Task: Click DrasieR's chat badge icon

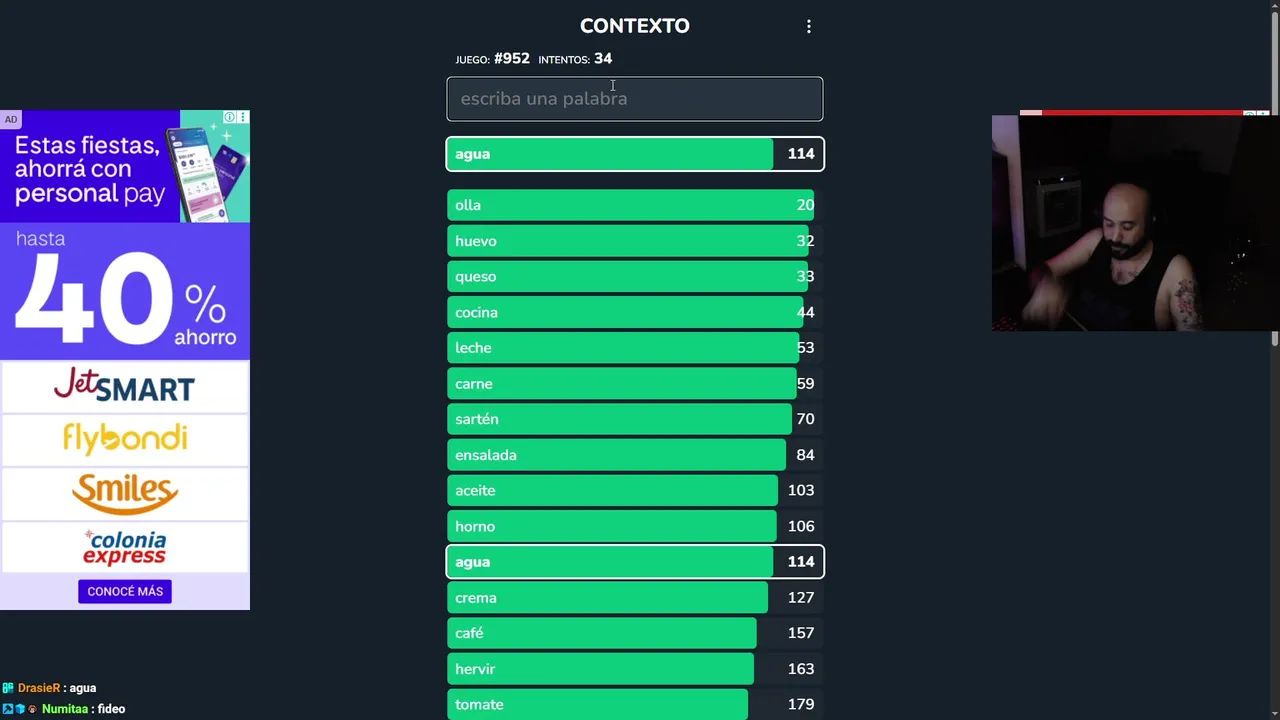Action: coord(8,688)
